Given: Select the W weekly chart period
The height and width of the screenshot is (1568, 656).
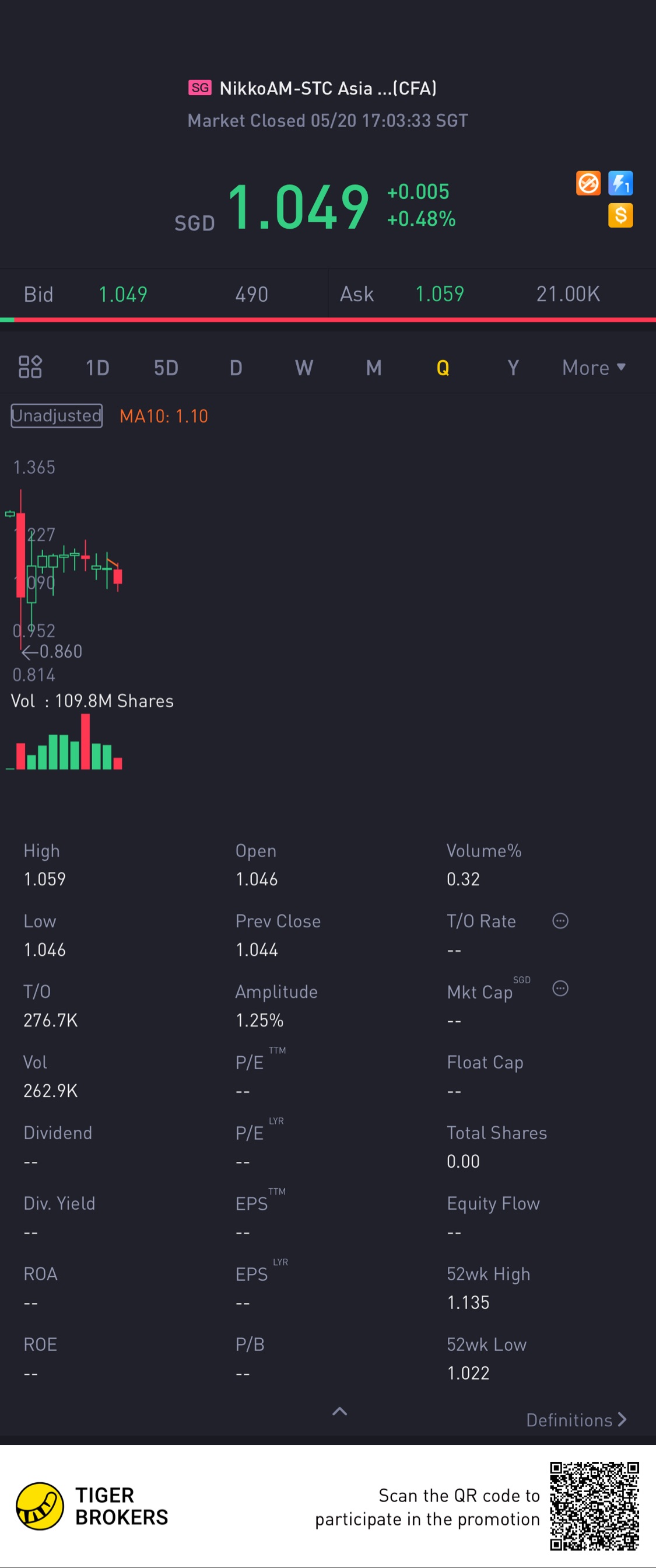Looking at the screenshot, I should tap(304, 368).
